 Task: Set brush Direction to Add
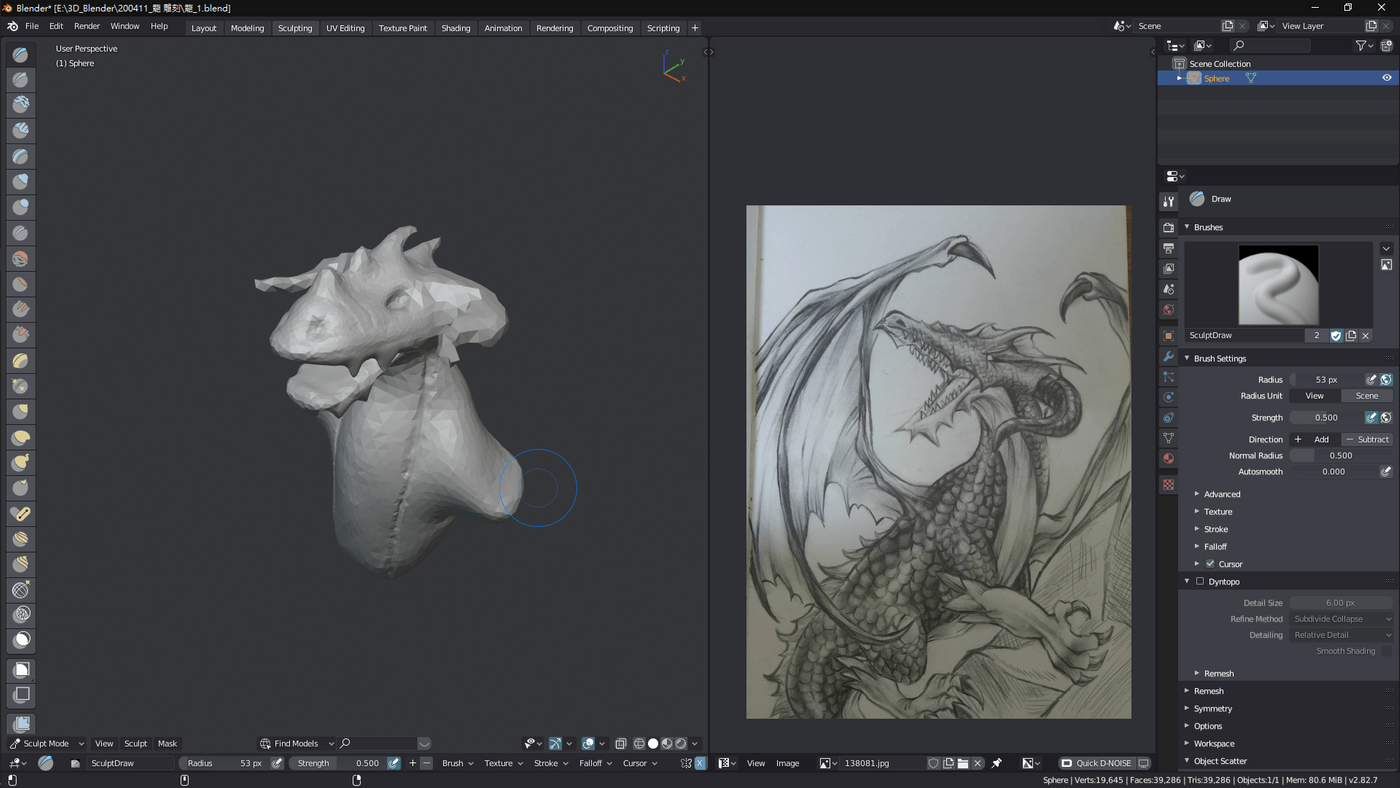click(x=1314, y=439)
